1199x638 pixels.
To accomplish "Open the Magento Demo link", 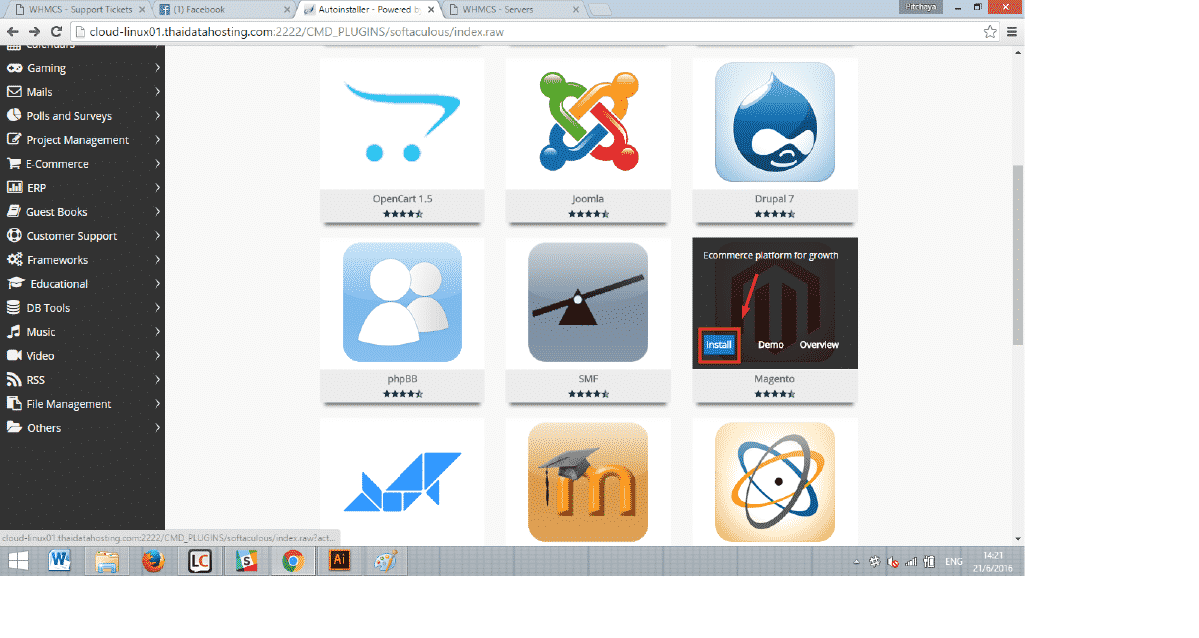I will pos(770,345).
